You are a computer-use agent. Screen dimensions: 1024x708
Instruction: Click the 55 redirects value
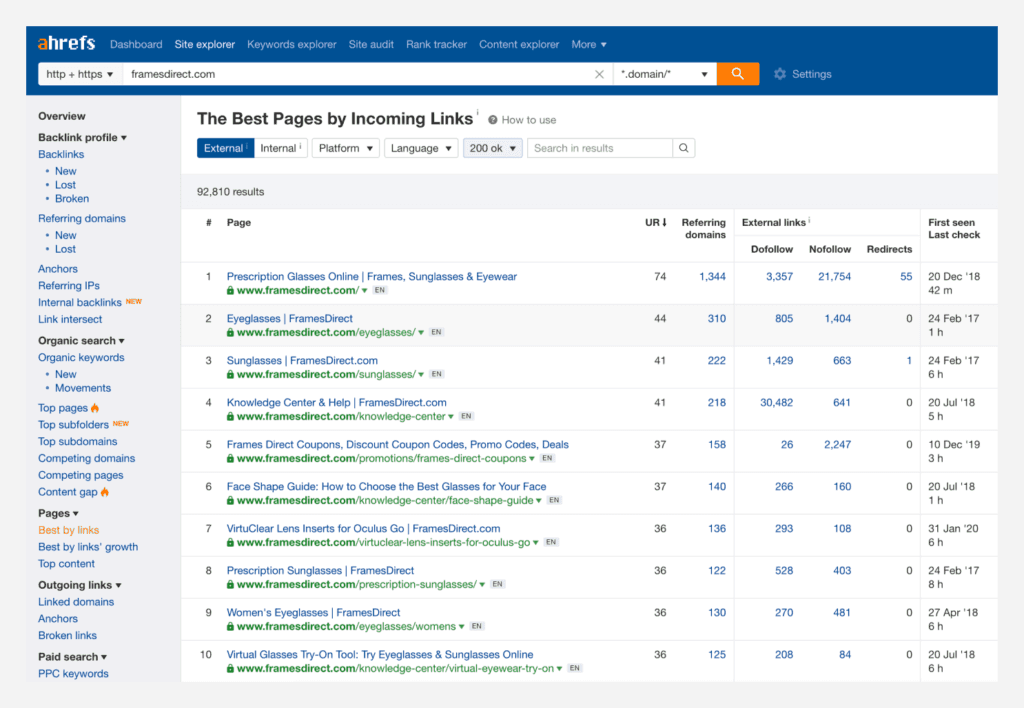coord(906,276)
